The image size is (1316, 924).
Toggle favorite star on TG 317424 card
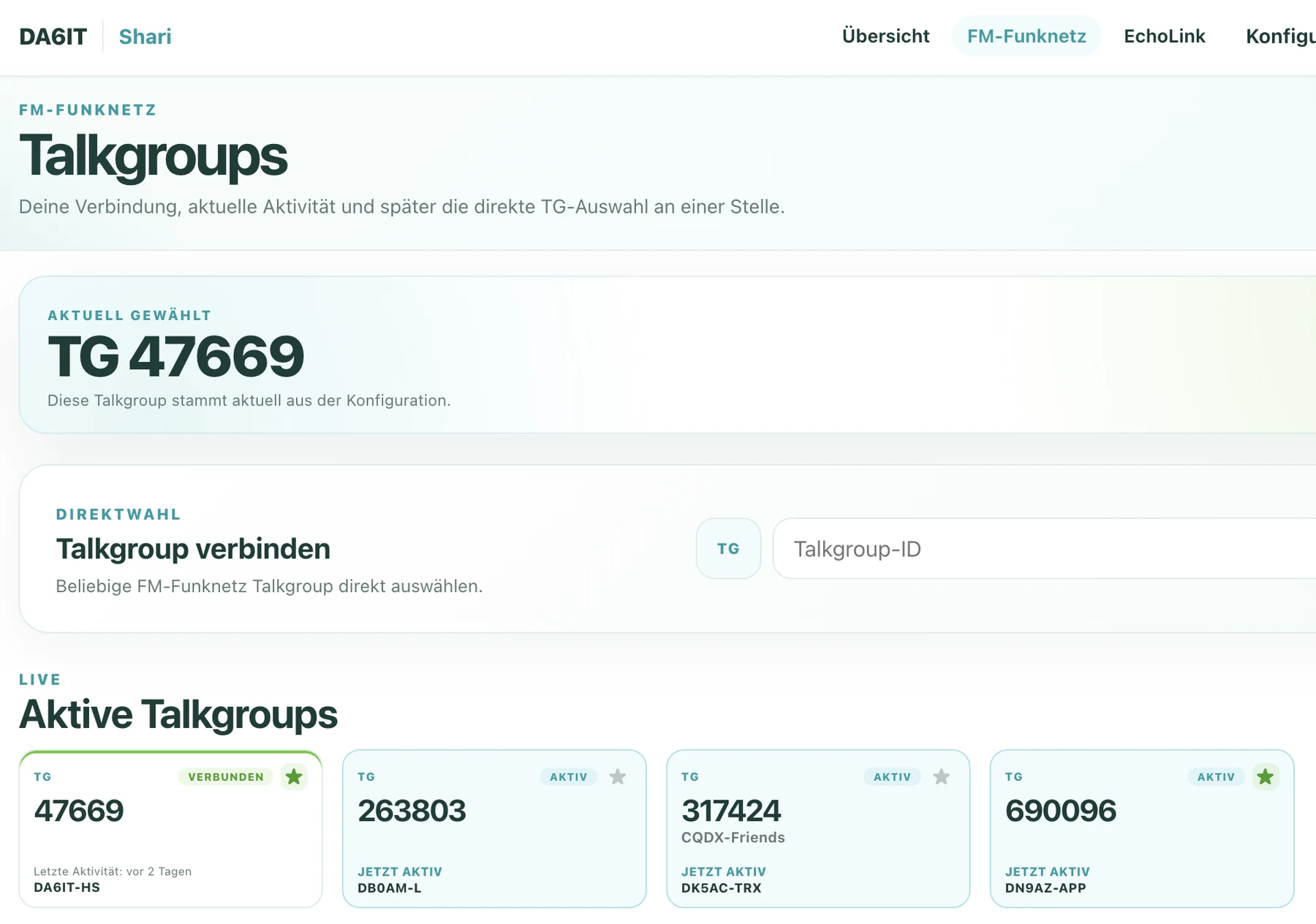click(x=942, y=776)
